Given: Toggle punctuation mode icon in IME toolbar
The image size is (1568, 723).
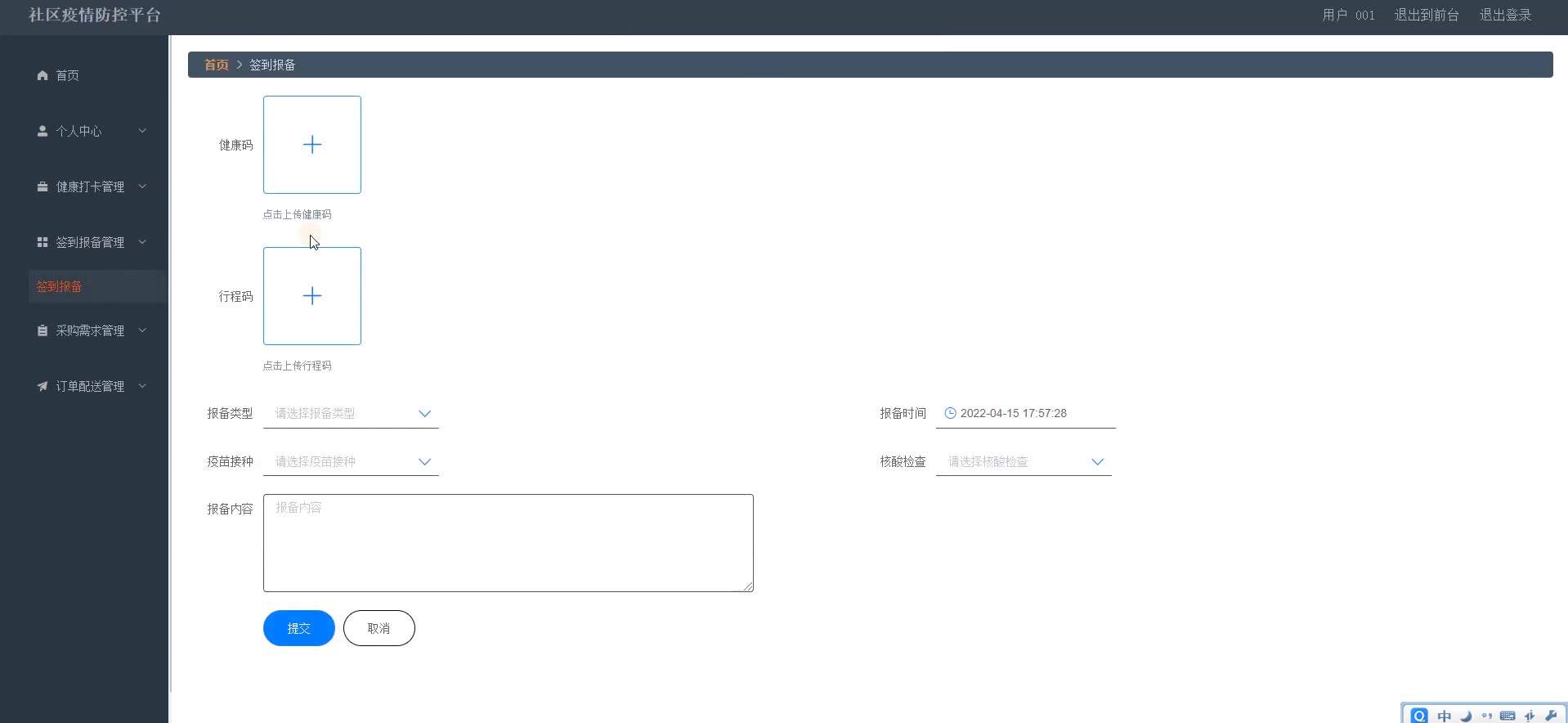Looking at the screenshot, I should click(1487, 716).
